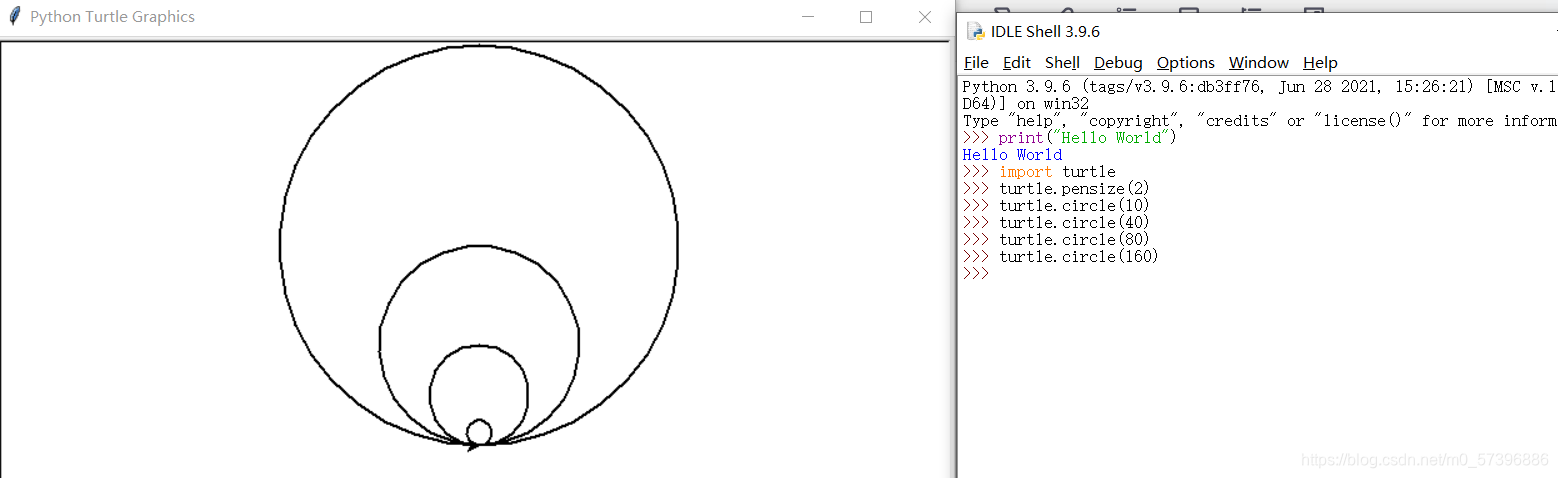1558x478 pixels.
Task: Click the import turtle line
Action: (1039, 171)
